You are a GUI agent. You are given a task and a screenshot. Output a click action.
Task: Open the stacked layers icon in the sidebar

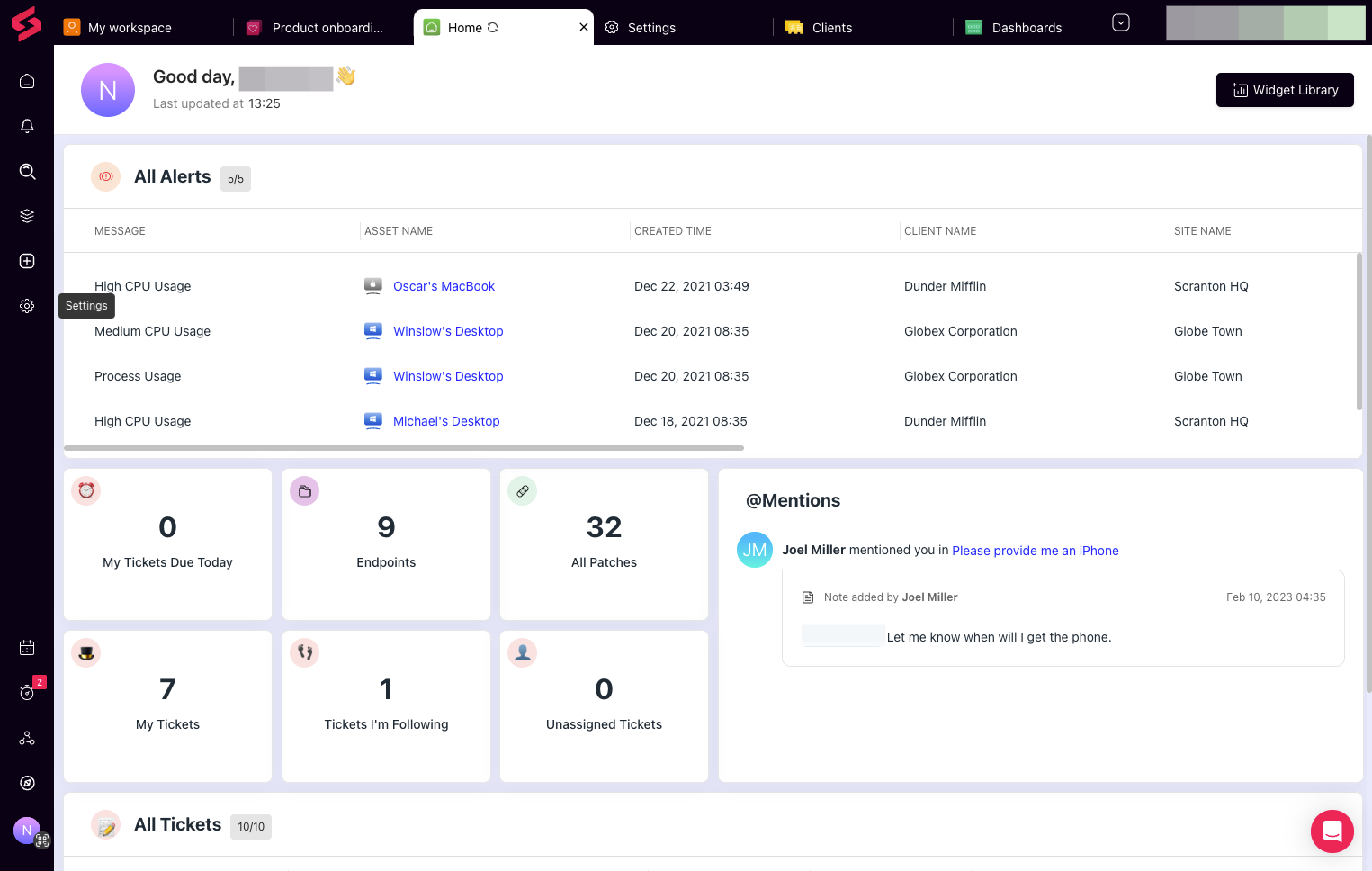point(27,216)
